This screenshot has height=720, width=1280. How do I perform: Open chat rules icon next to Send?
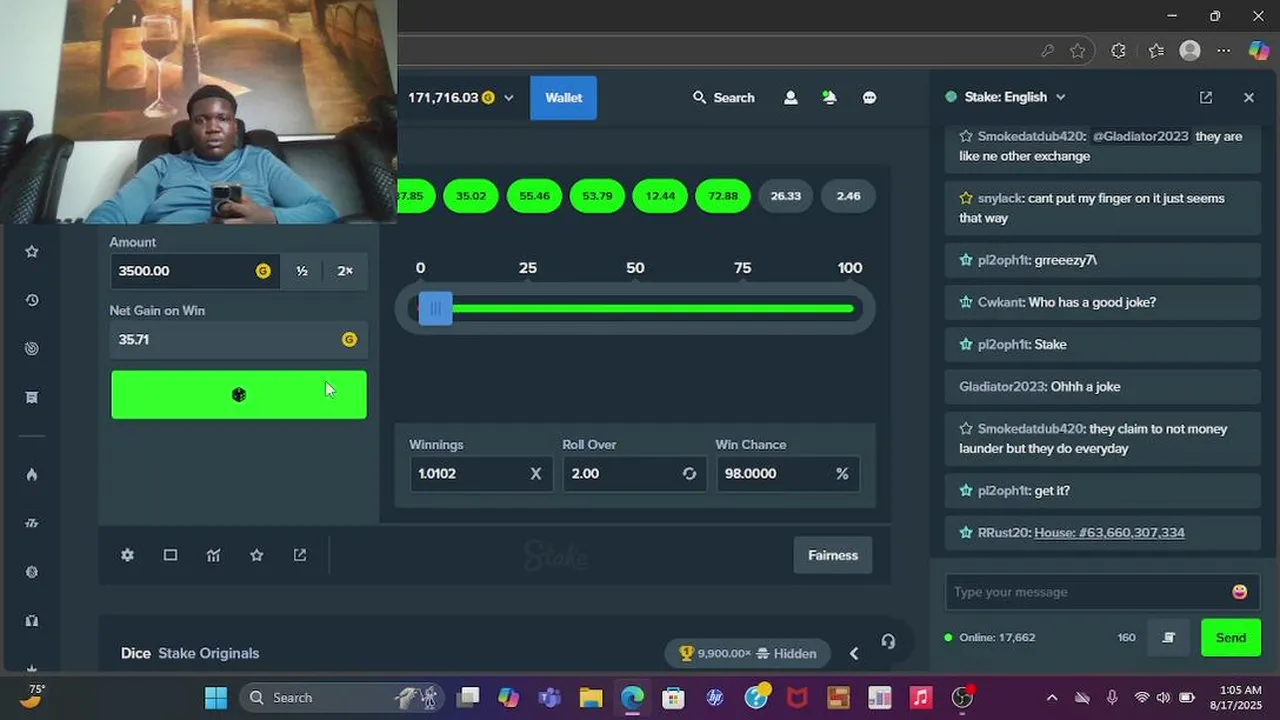coord(1168,638)
